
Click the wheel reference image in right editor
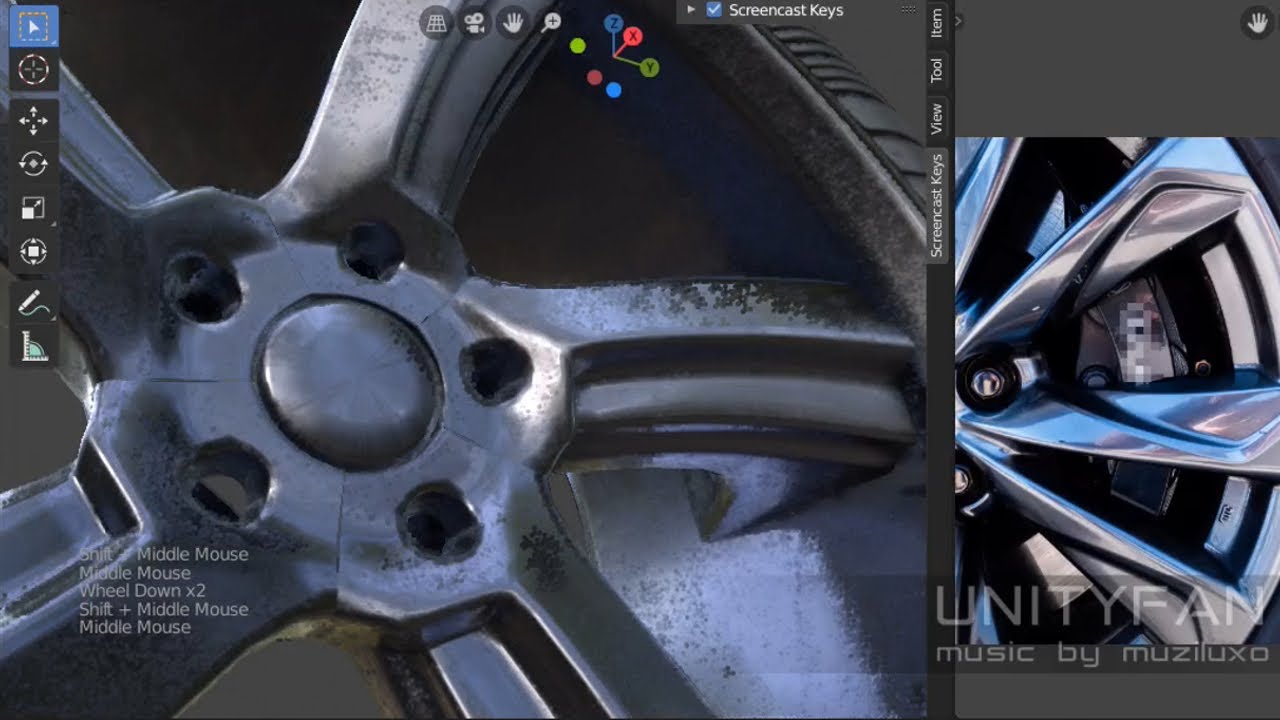[1117, 390]
